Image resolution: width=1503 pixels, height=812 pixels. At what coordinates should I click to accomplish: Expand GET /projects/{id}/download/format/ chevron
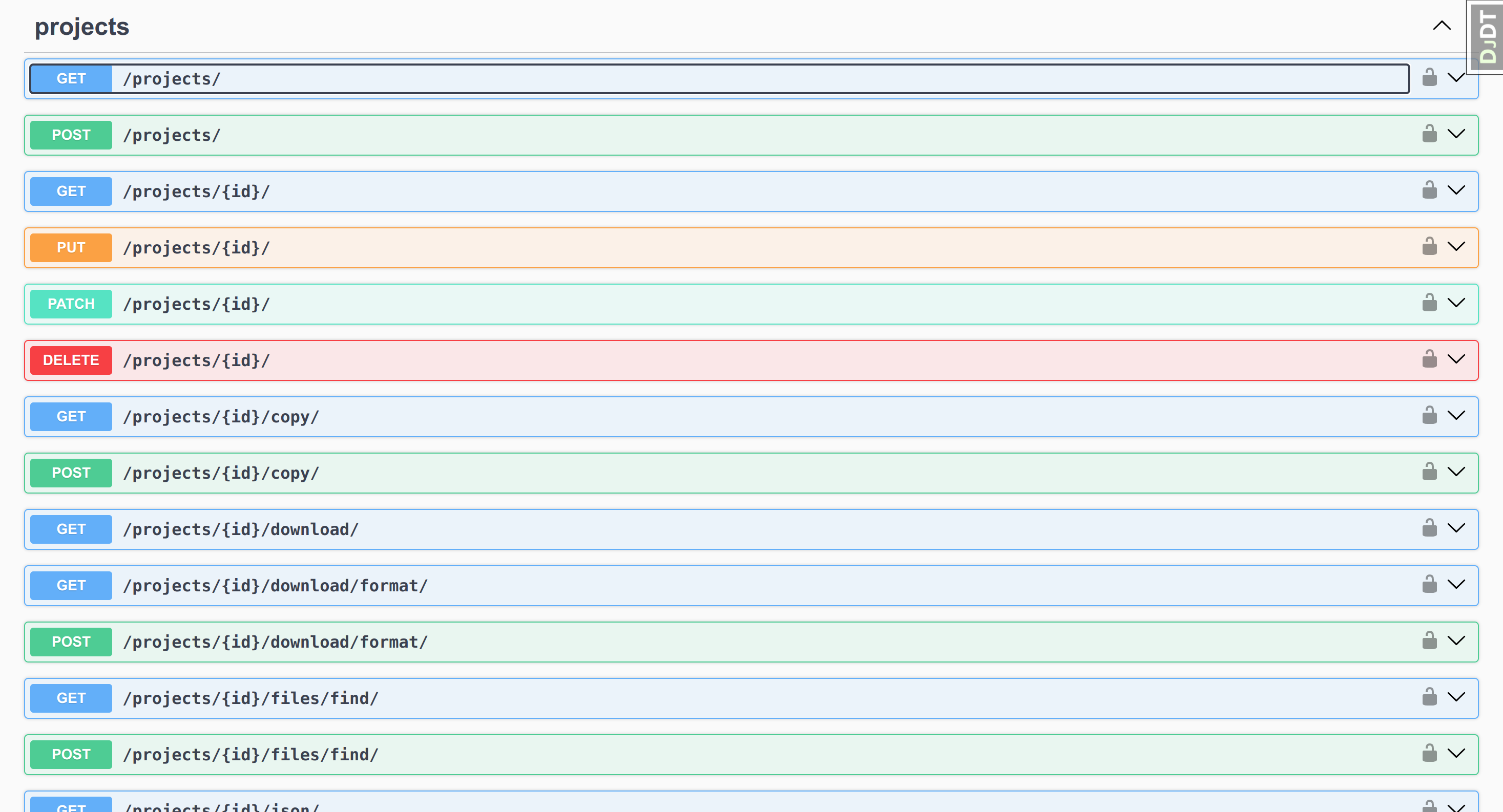(1456, 584)
